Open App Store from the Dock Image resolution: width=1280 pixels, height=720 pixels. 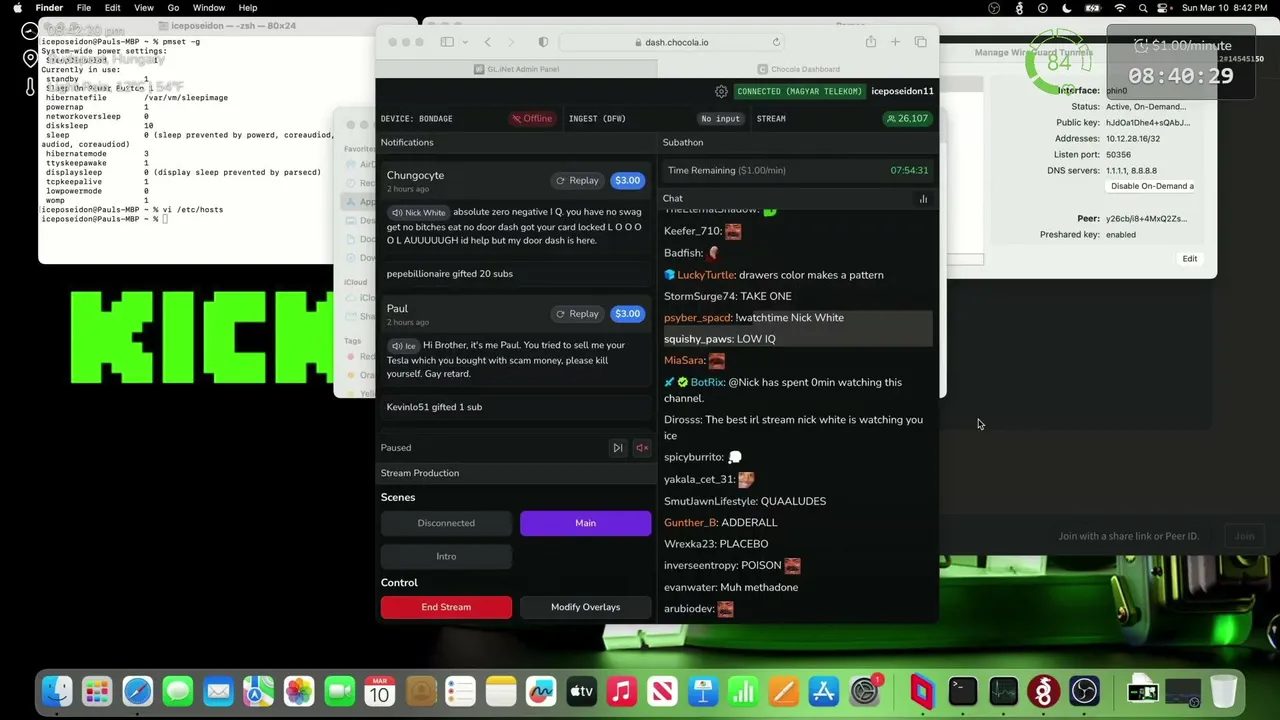[824, 691]
